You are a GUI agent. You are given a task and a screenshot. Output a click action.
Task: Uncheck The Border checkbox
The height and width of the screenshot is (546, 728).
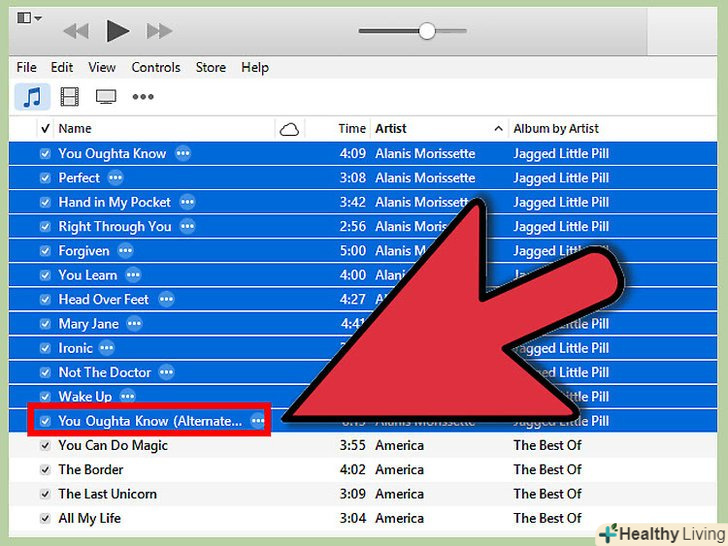coord(45,470)
